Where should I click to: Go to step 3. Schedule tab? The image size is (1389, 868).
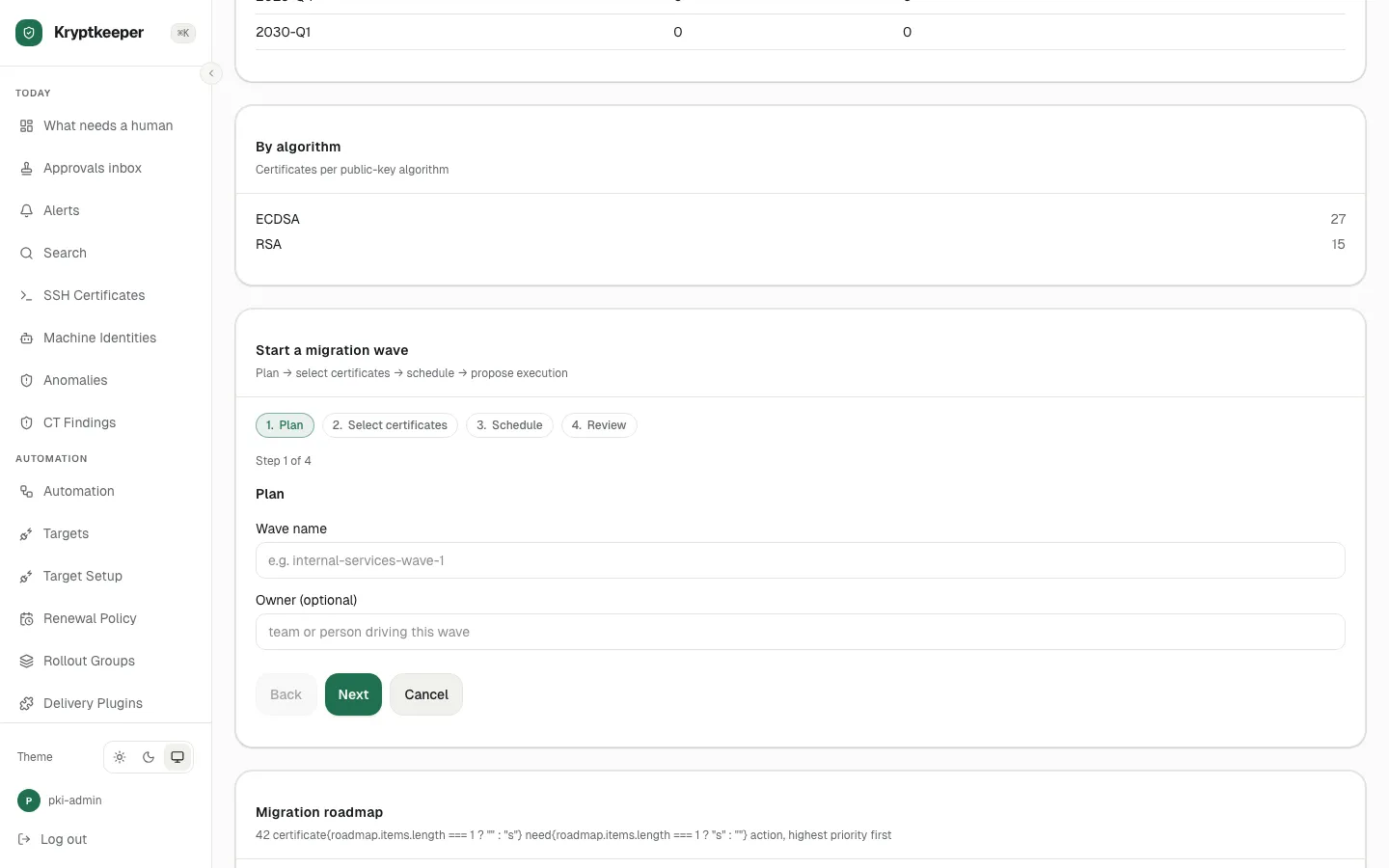[x=509, y=425]
